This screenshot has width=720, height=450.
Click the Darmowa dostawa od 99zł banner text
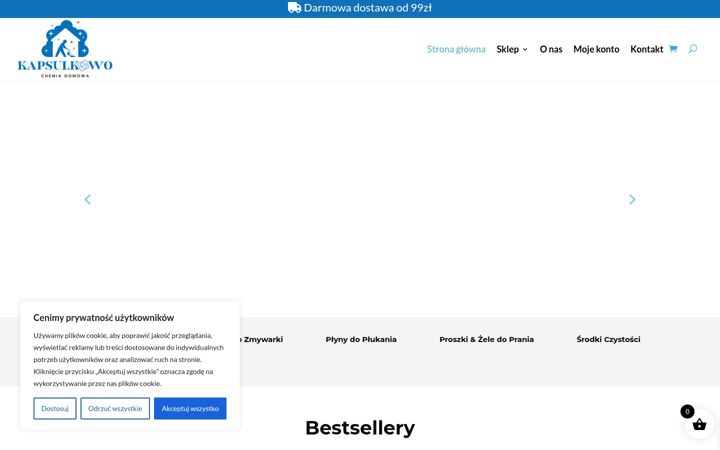[x=367, y=8]
